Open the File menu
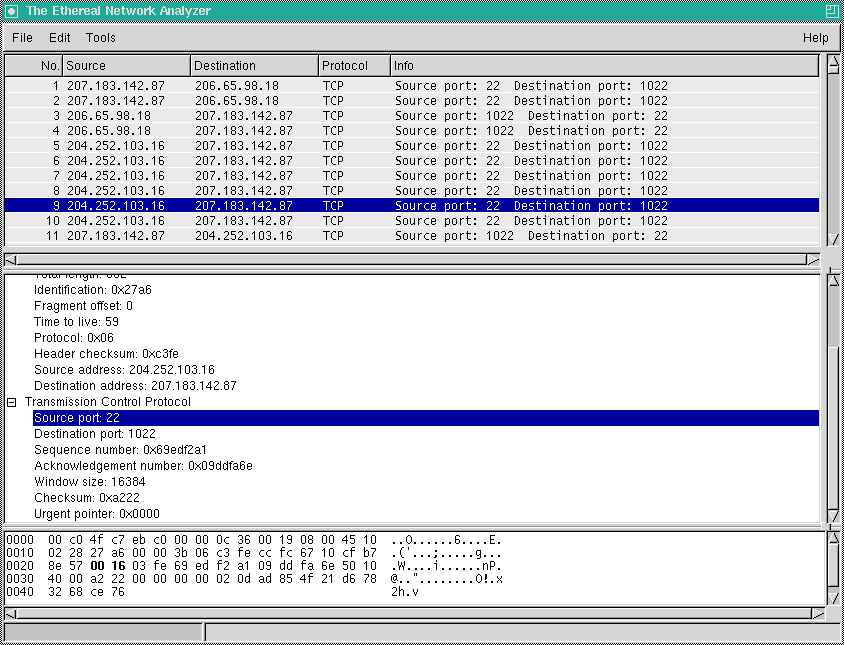The width and height of the screenshot is (844, 645). pyautogui.click(x=21, y=38)
